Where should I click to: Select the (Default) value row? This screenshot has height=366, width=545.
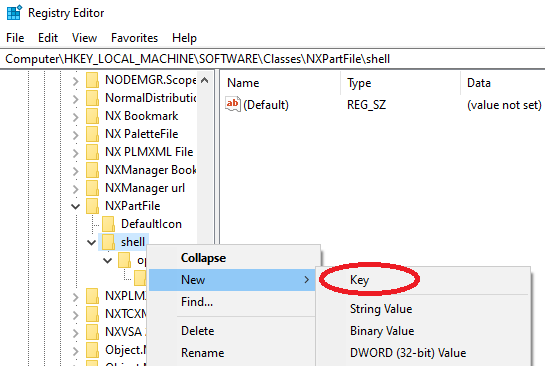click(x=382, y=105)
